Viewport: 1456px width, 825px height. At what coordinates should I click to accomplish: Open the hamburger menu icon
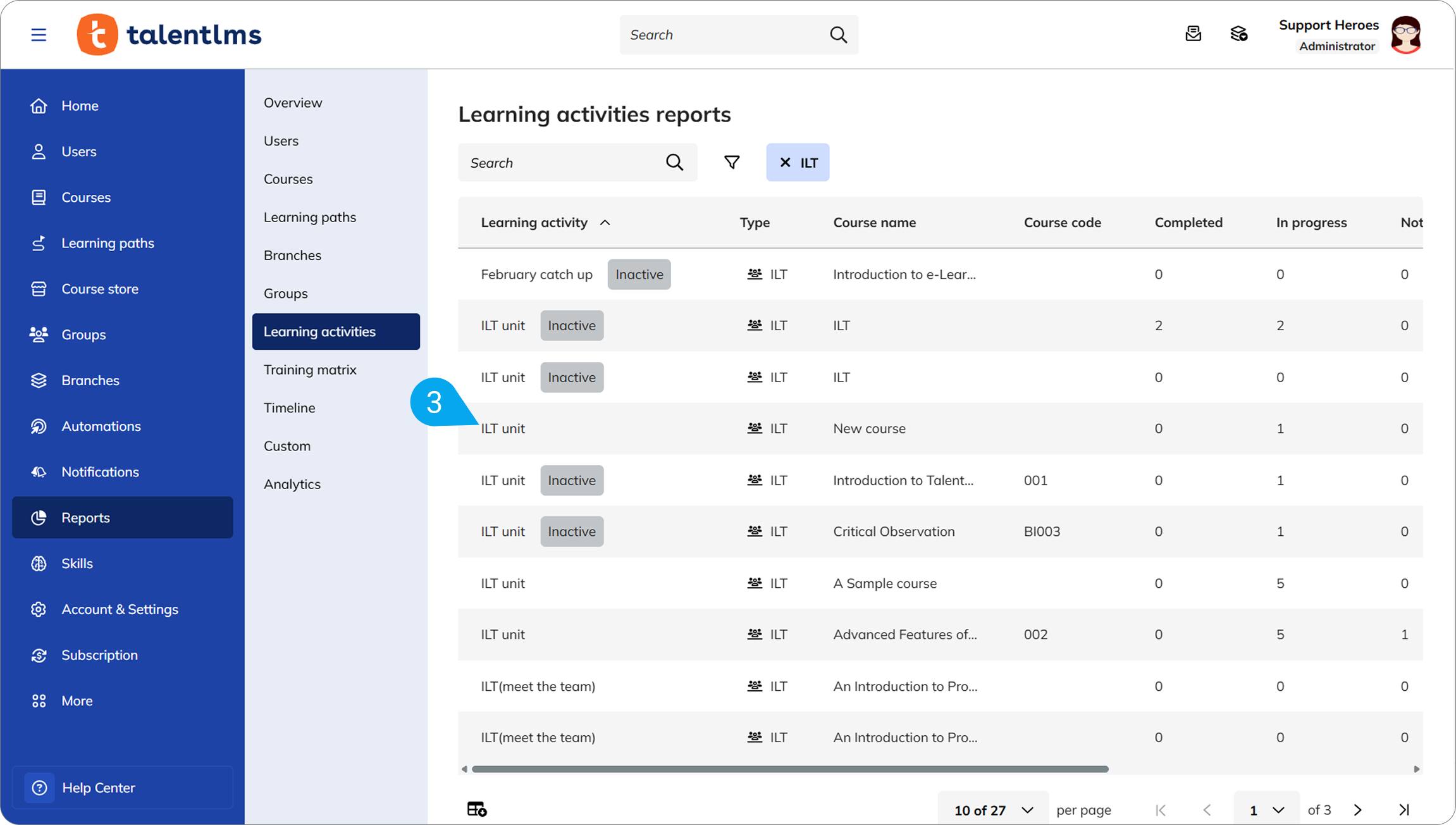pos(39,35)
